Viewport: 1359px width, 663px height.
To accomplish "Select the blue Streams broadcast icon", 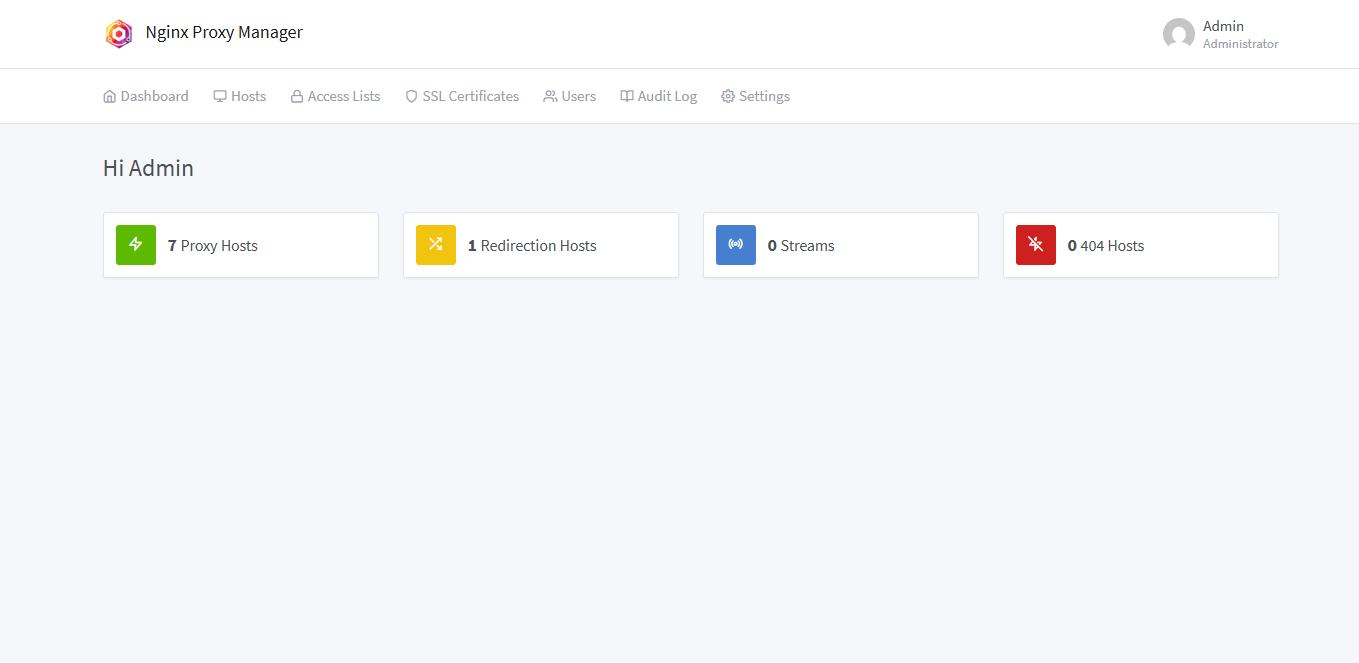I will (x=736, y=244).
